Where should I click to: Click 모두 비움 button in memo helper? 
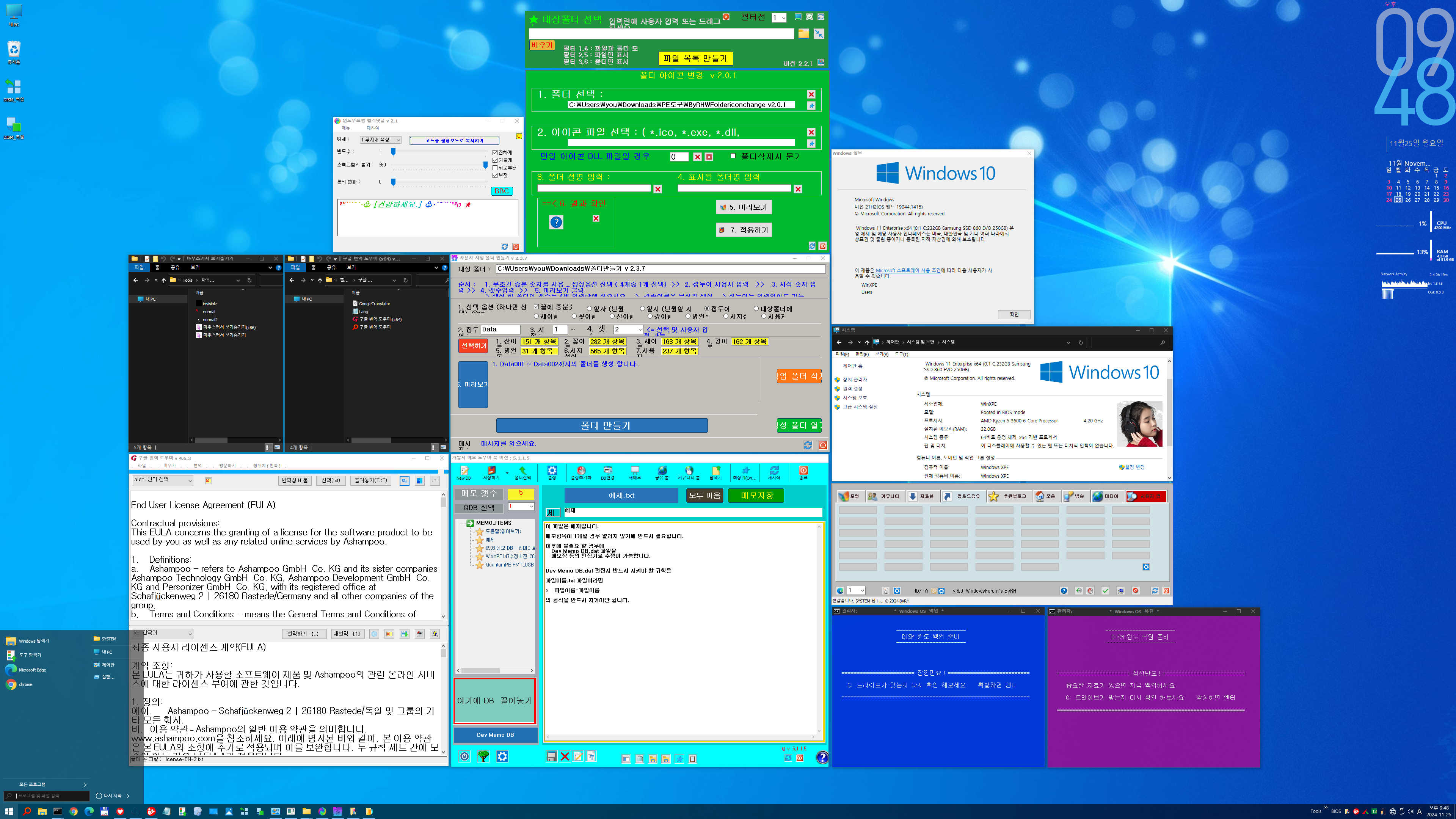pos(705,496)
